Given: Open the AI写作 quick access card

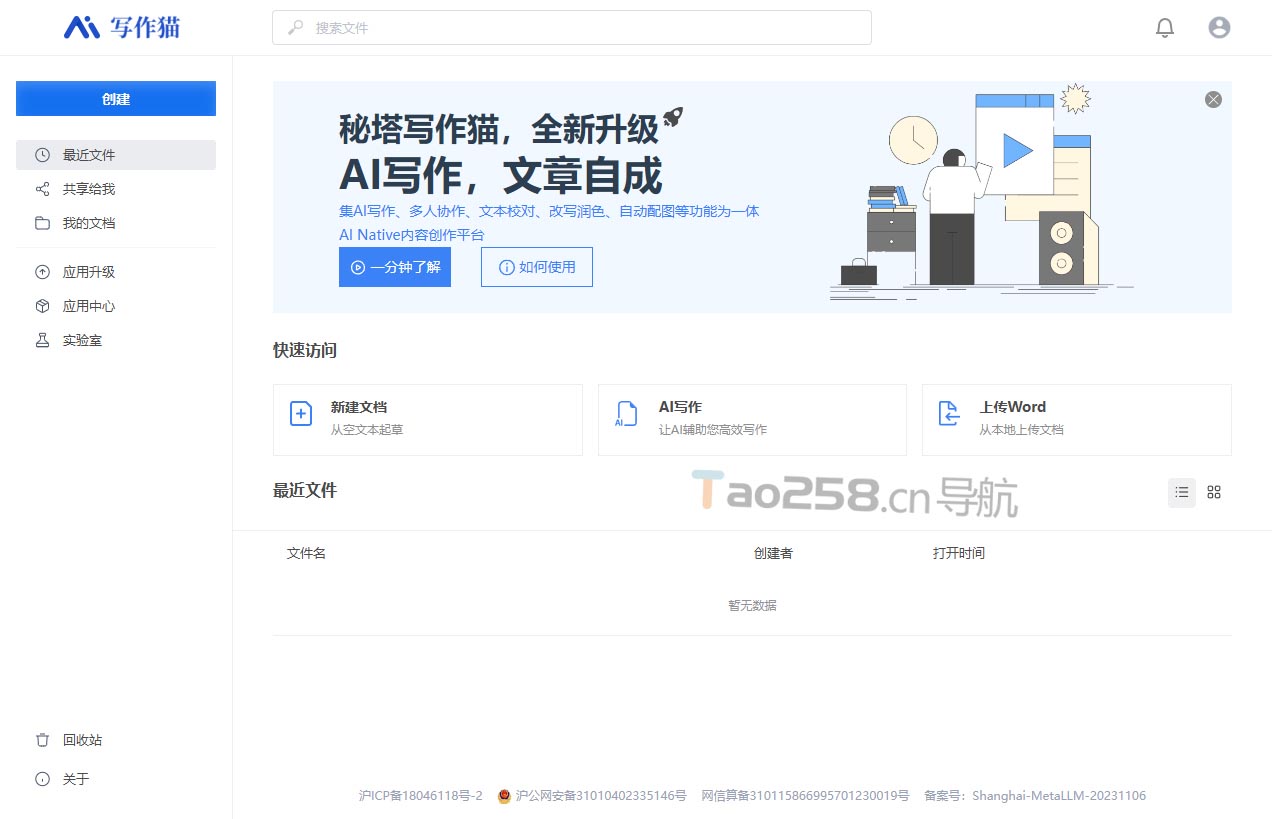Looking at the screenshot, I should coord(752,420).
